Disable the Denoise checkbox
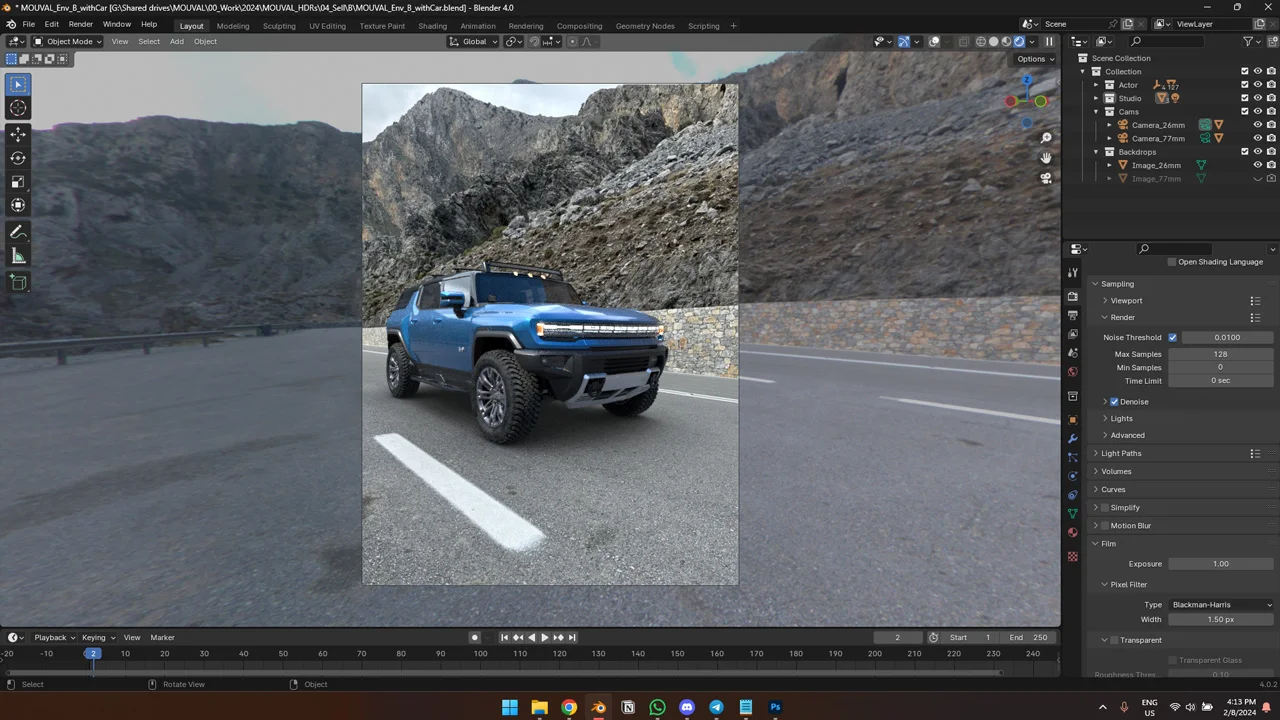 [1114, 401]
